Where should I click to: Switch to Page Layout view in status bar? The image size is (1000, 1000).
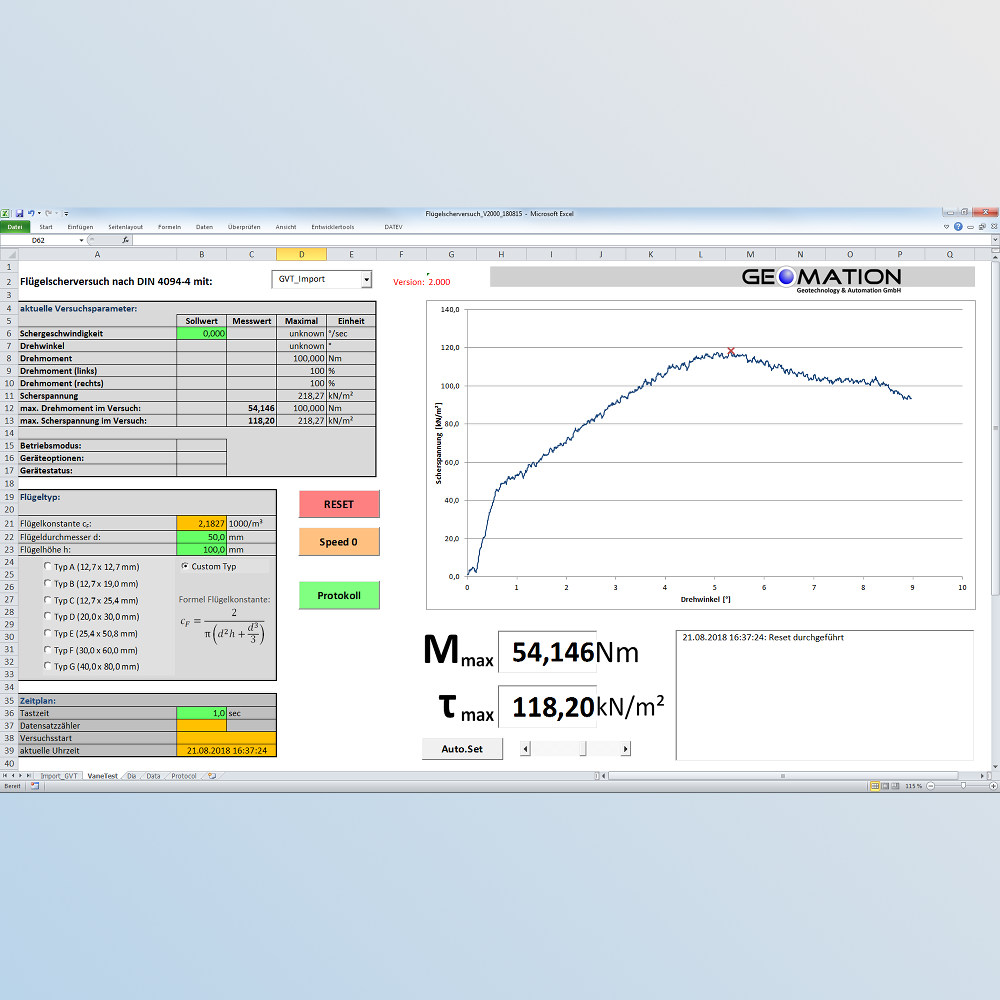click(885, 786)
